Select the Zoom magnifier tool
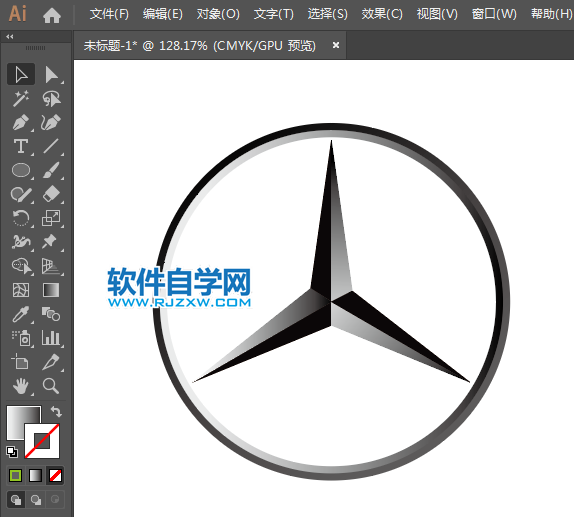Image resolution: width=574 pixels, height=517 pixels. point(51,386)
